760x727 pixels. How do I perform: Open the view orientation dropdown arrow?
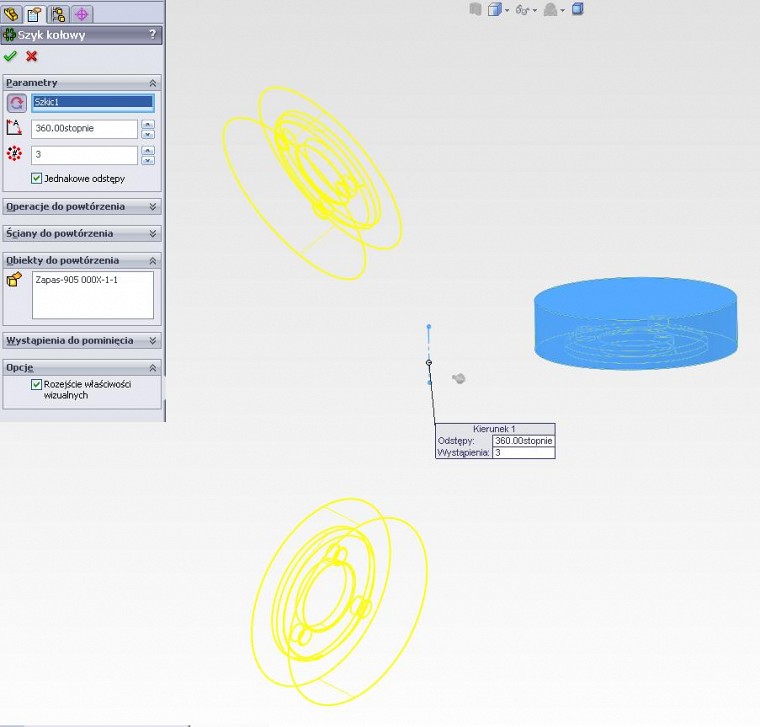point(507,10)
